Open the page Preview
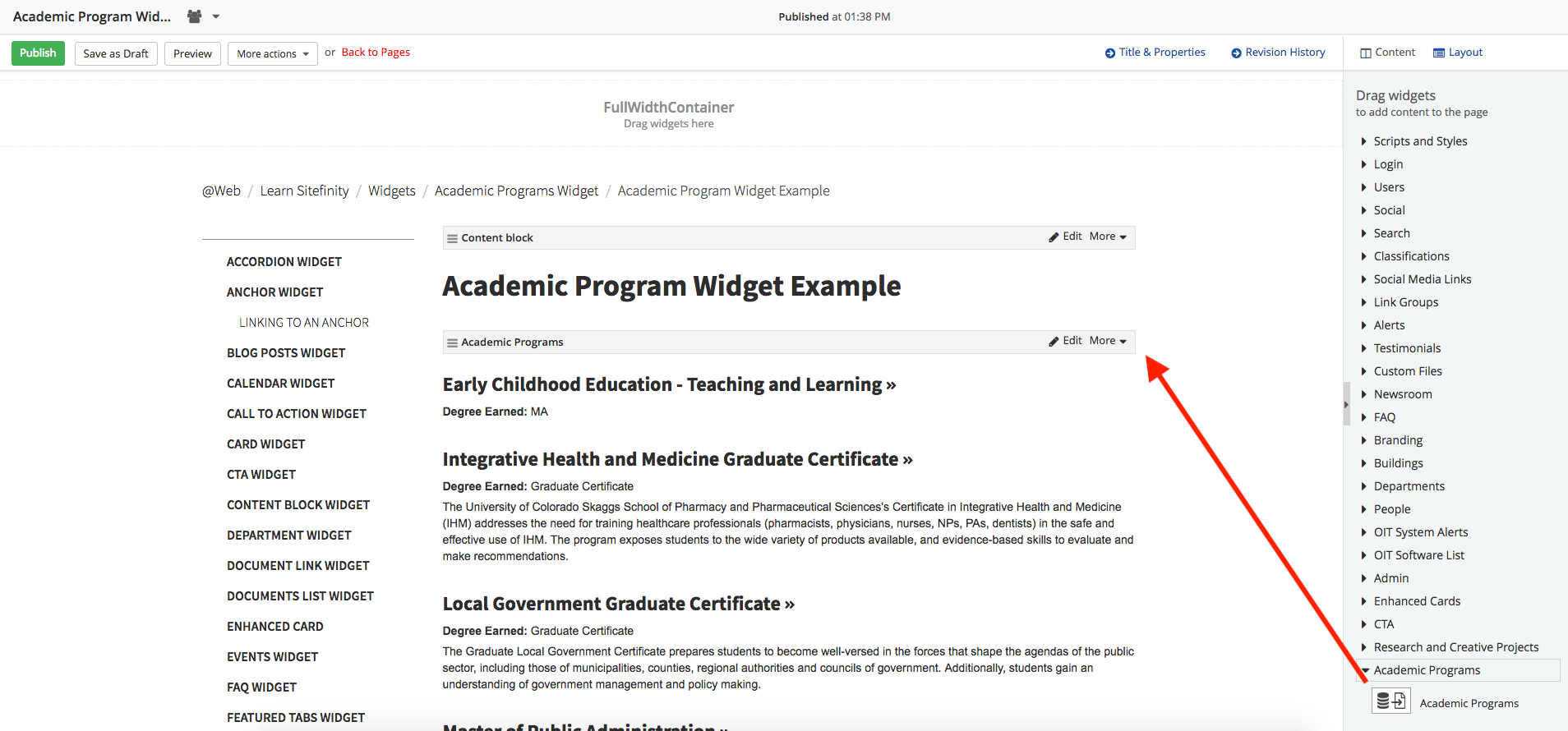The image size is (1568, 731). pyautogui.click(x=192, y=53)
